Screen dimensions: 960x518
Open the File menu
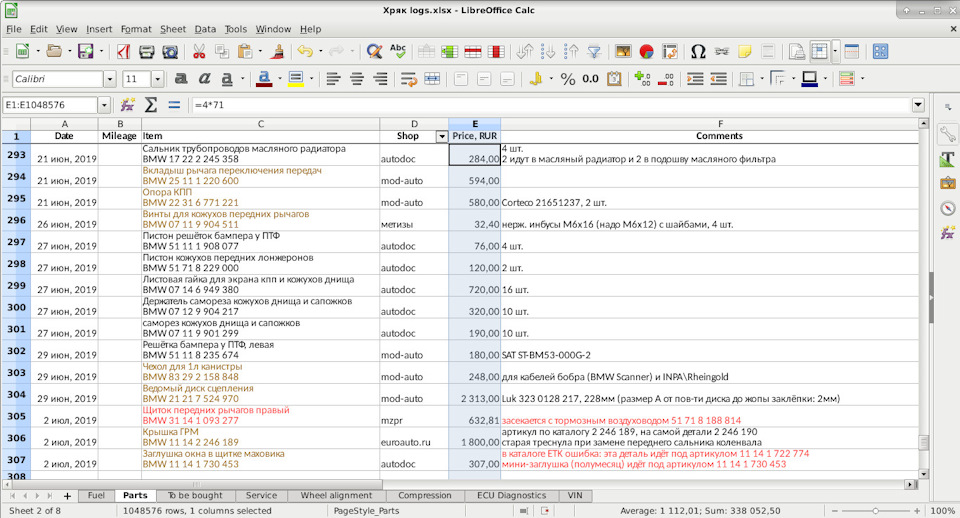pyautogui.click(x=13, y=29)
